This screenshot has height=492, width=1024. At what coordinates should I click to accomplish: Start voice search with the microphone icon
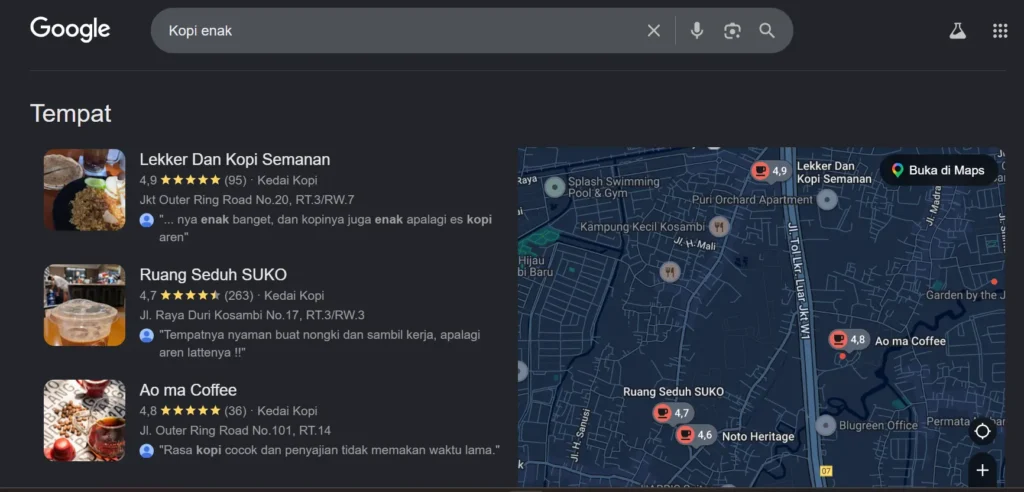point(697,31)
